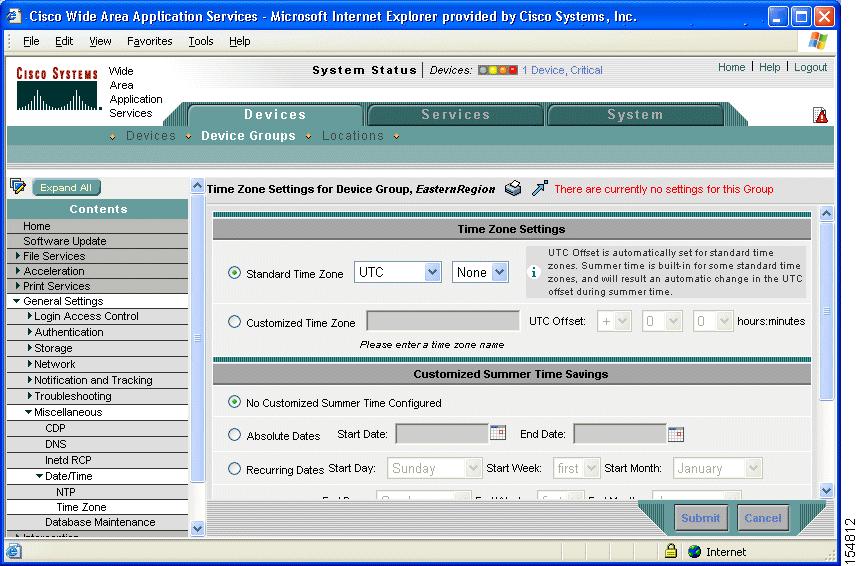
Task: Click the edit icon left of Expand All
Action: (x=18, y=187)
